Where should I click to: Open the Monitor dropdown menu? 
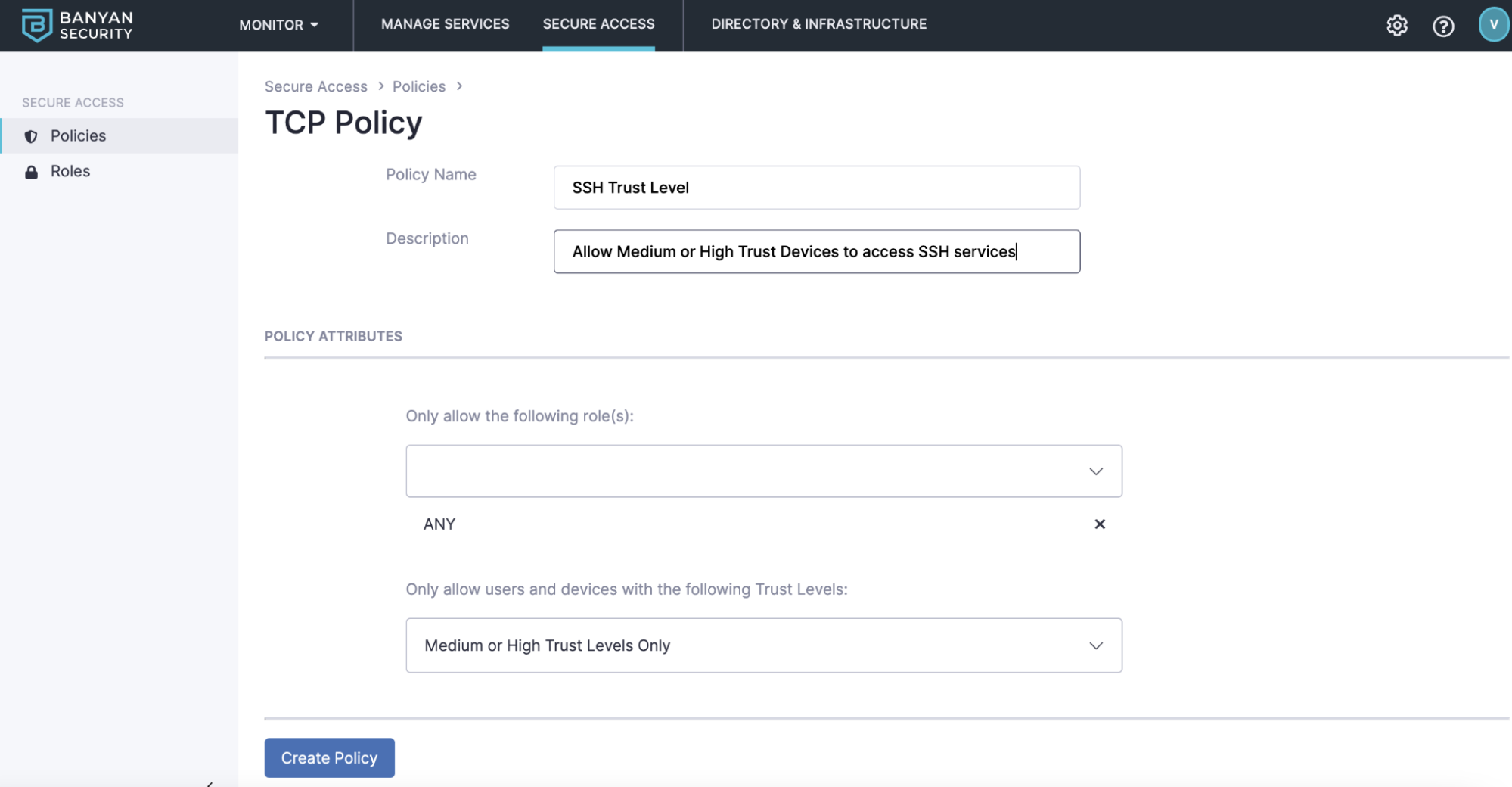click(x=278, y=25)
